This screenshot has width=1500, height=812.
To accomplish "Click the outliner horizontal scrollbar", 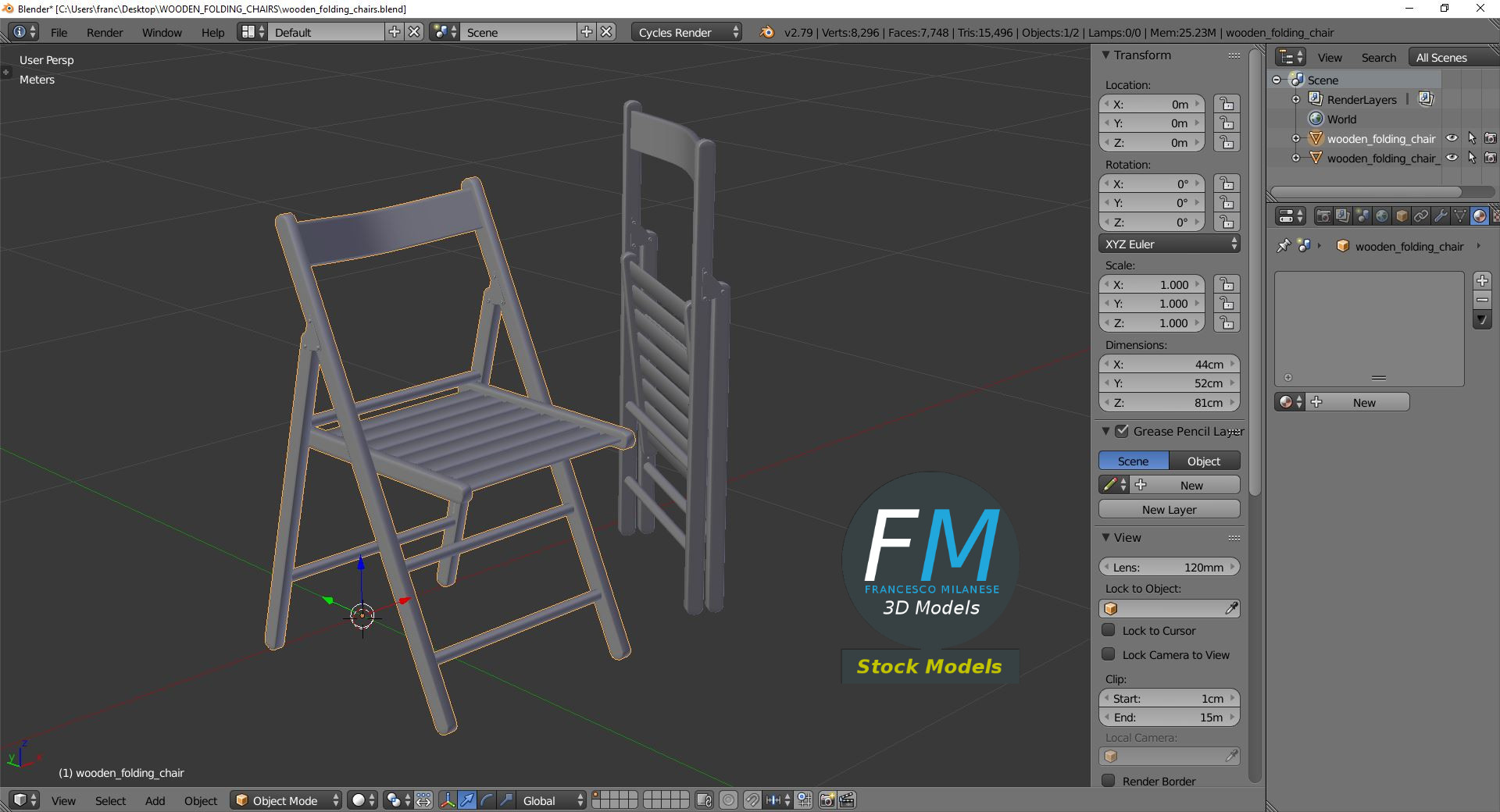I will [x=1366, y=191].
